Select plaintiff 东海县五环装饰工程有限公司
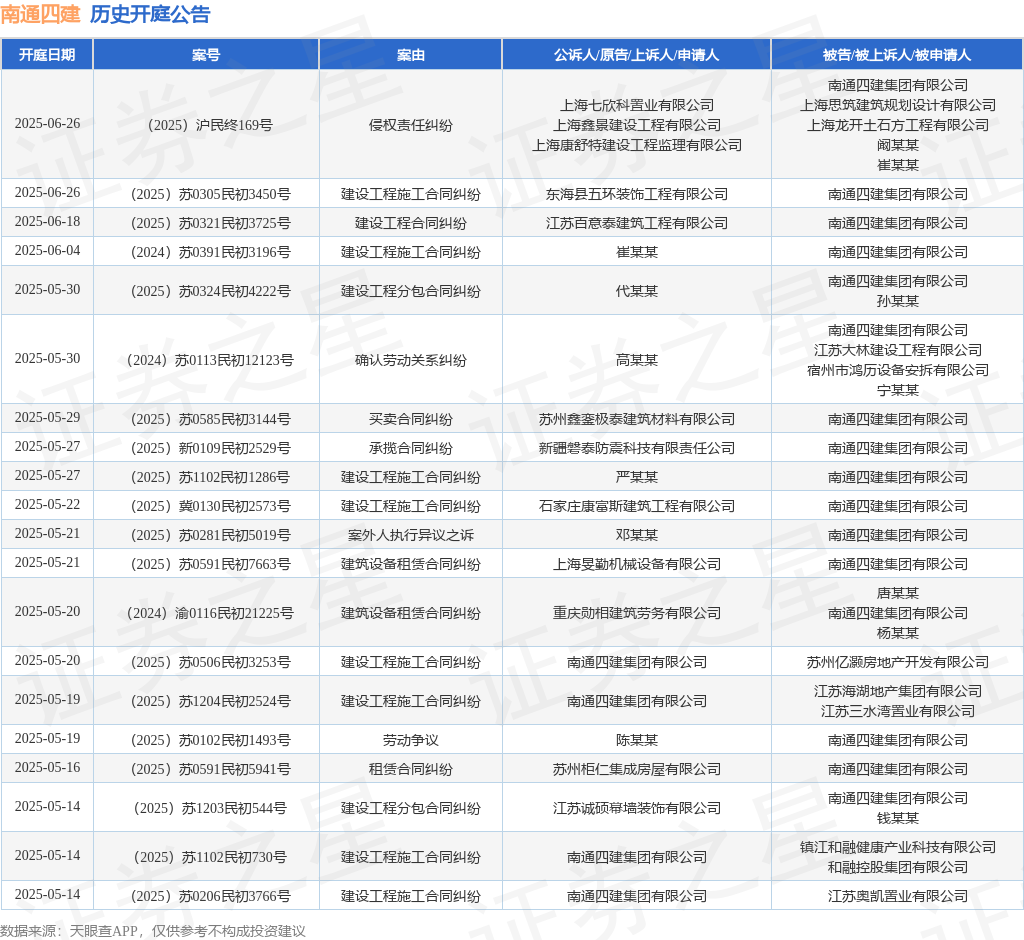Image resolution: width=1024 pixels, height=940 pixels. click(x=637, y=194)
